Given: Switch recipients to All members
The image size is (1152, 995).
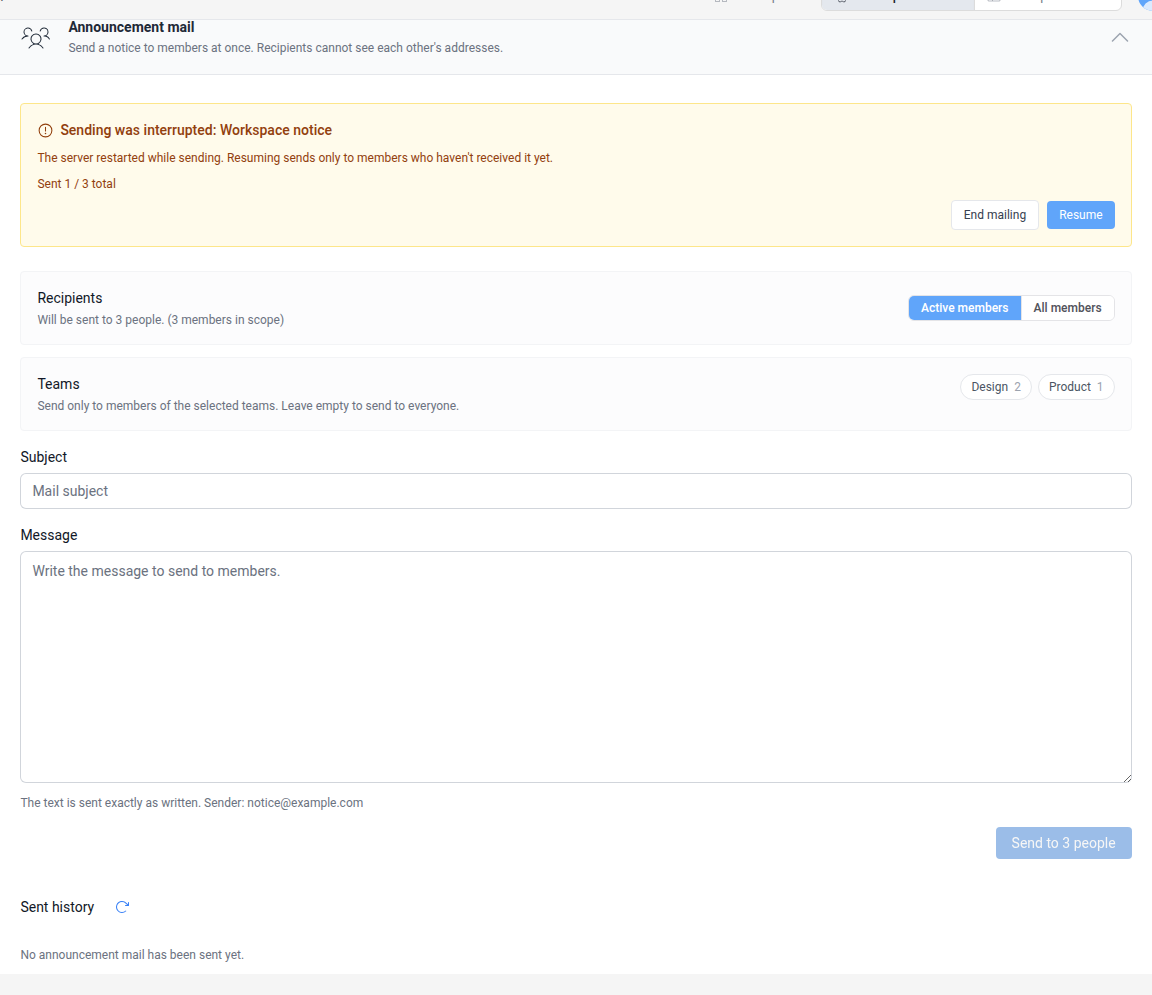Looking at the screenshot, I should [x=1068, y=308].
